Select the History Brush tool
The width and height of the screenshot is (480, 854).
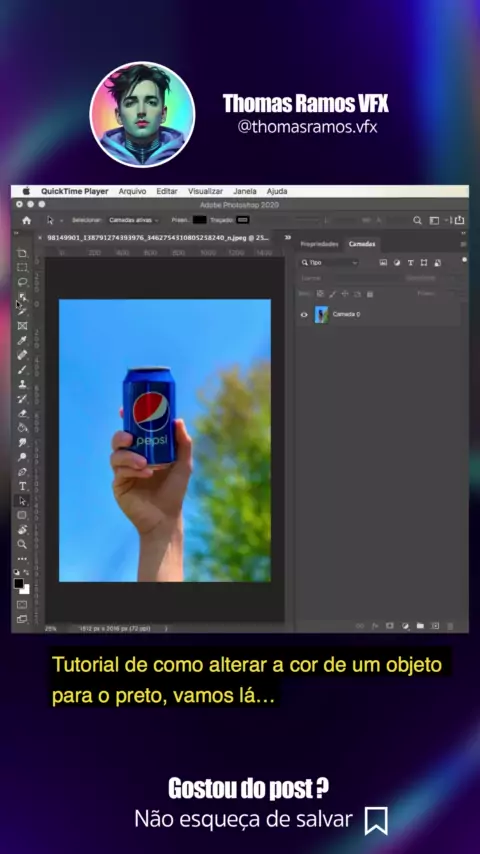(x=22, y=399)
